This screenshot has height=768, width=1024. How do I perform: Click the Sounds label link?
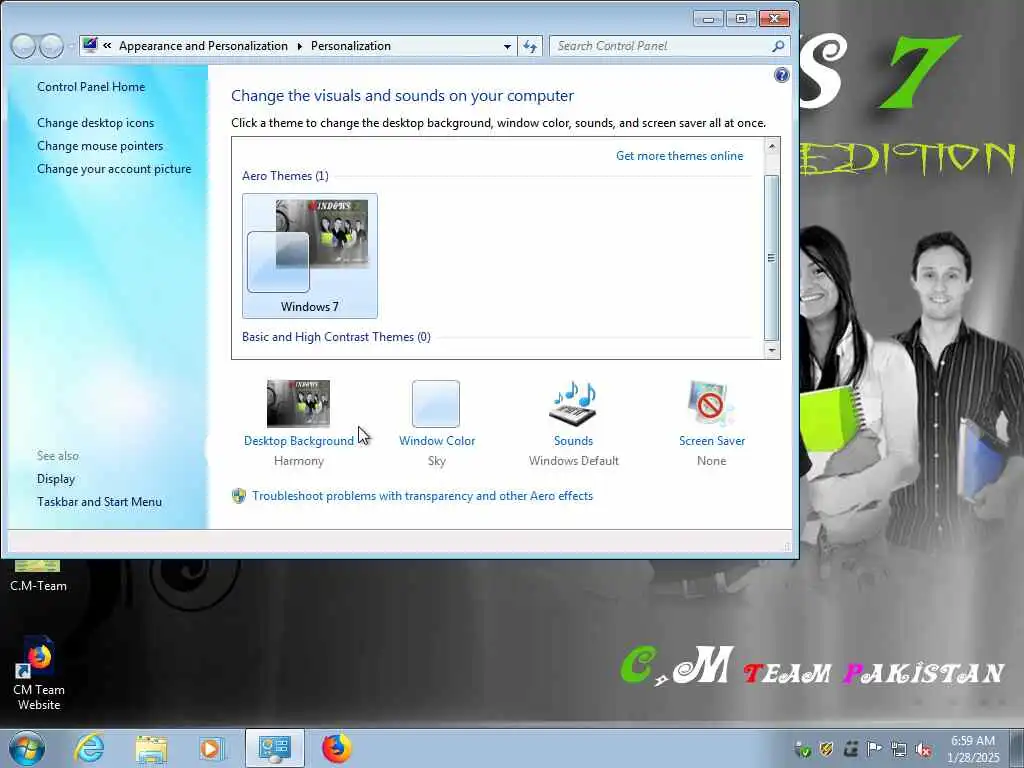pos(573,441)
